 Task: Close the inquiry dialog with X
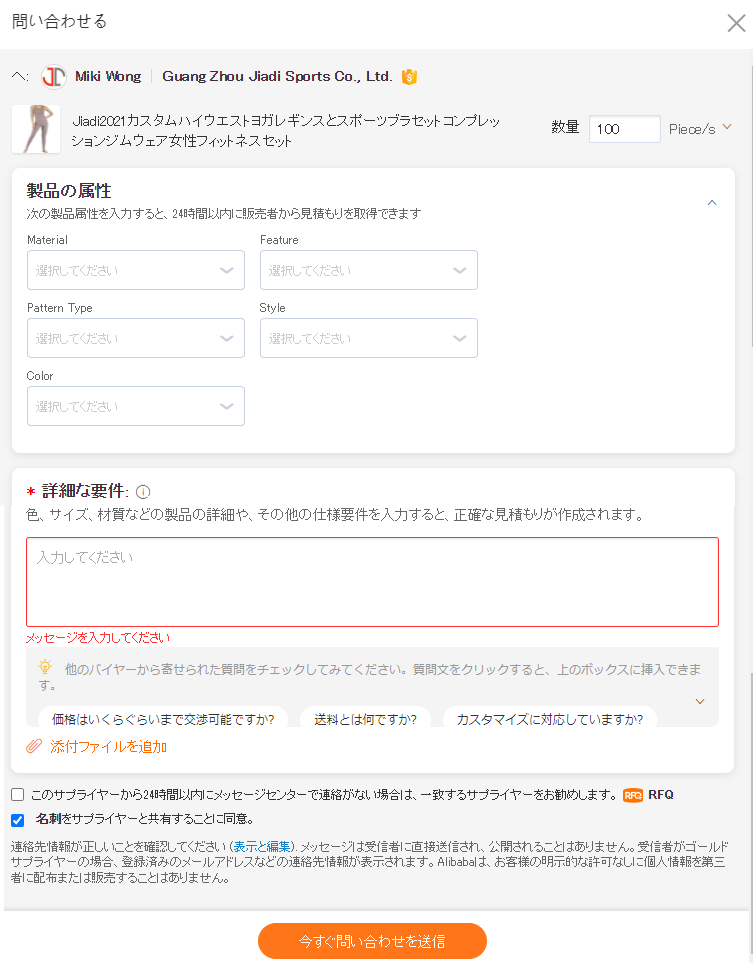point(736,23)
